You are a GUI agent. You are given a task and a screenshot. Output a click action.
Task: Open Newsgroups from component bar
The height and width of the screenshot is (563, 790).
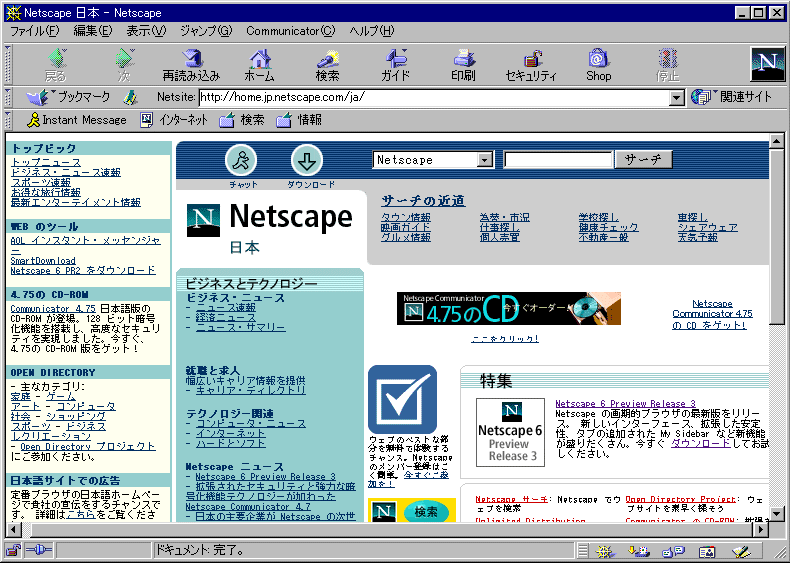coord(673,551)
